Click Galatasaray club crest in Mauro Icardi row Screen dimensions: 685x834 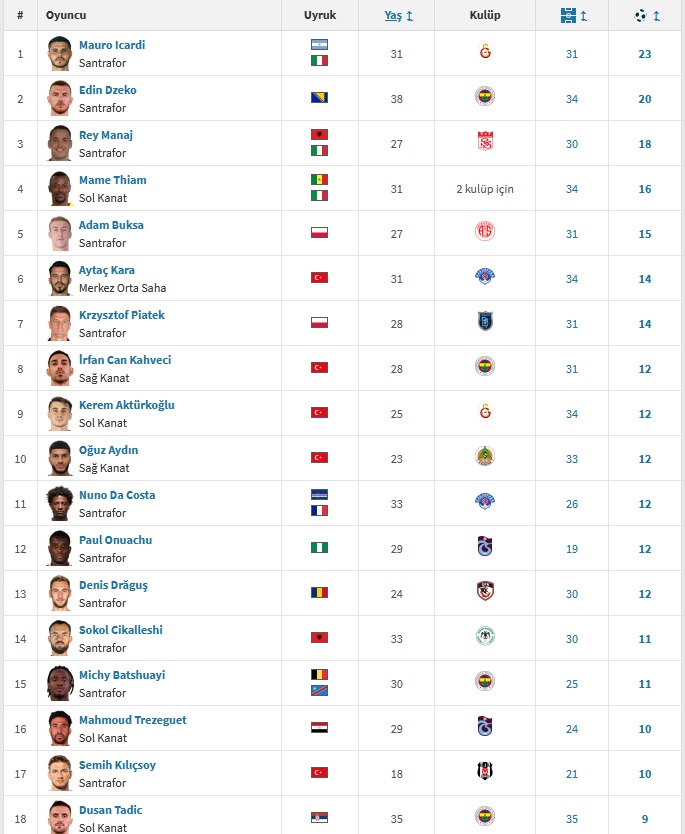coord(485,52)
